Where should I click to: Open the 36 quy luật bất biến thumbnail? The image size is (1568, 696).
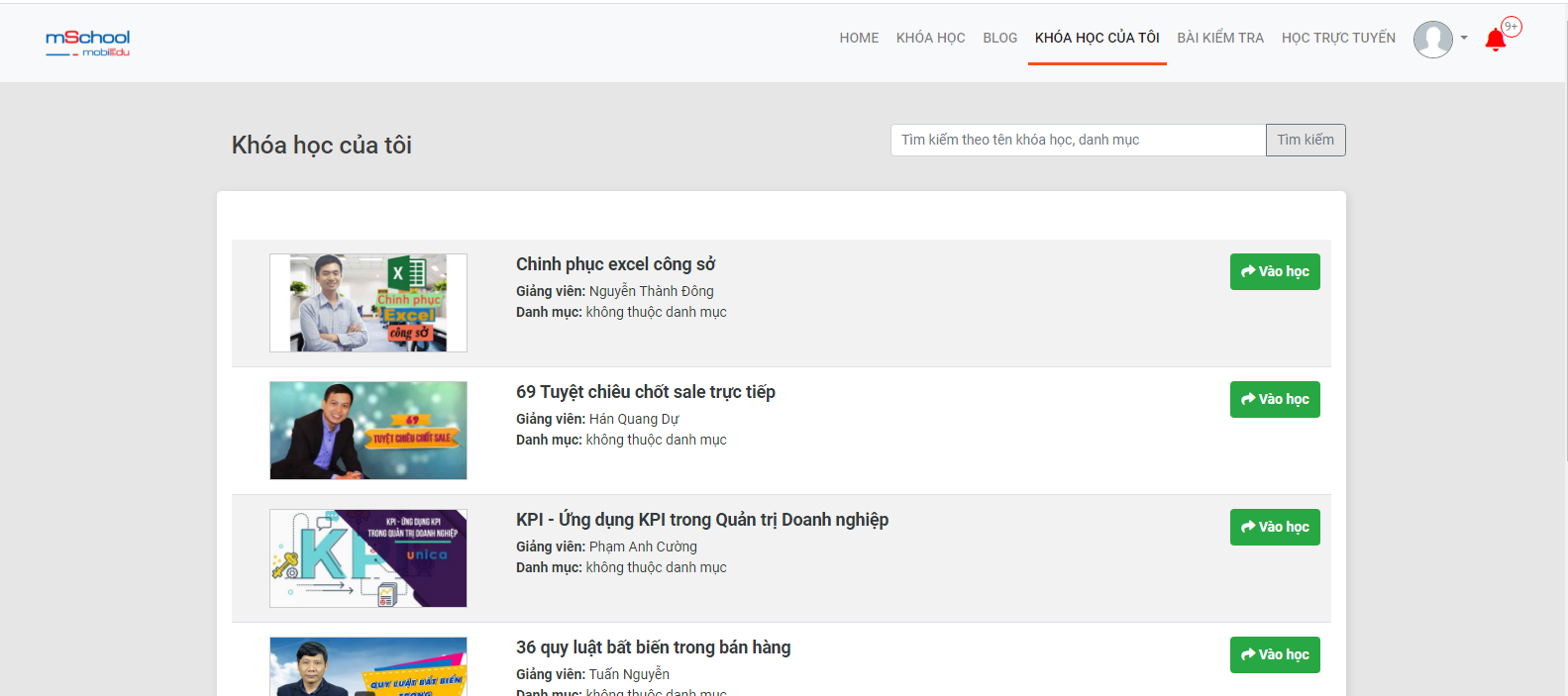pos(368,666)
